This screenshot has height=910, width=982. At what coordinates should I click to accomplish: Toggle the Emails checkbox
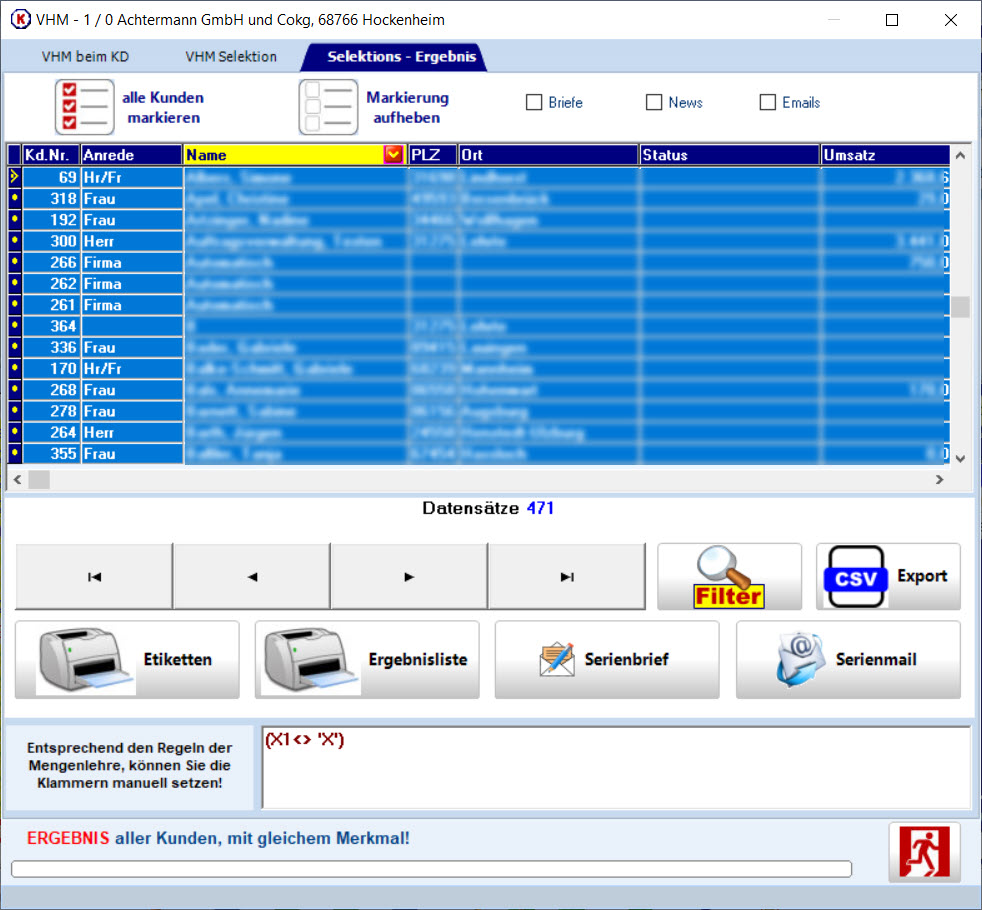click(768, 103)
